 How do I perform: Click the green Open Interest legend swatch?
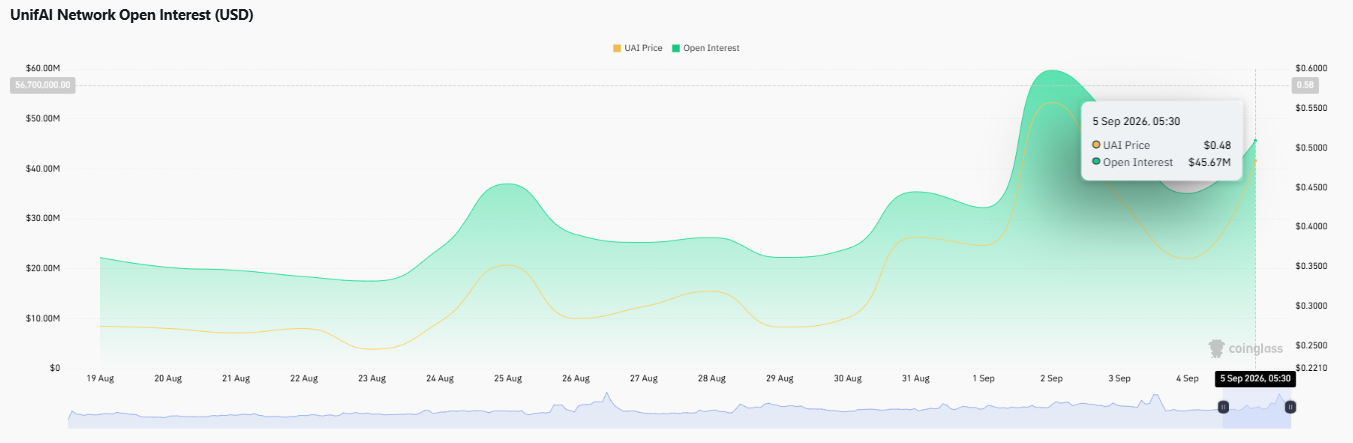pos(676,48)
